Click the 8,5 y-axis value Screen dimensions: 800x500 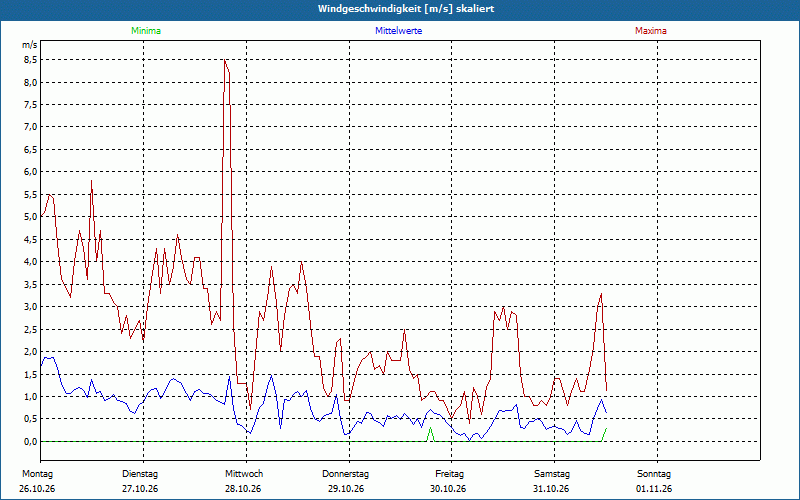pyautogui.click(x=31, y=60)
